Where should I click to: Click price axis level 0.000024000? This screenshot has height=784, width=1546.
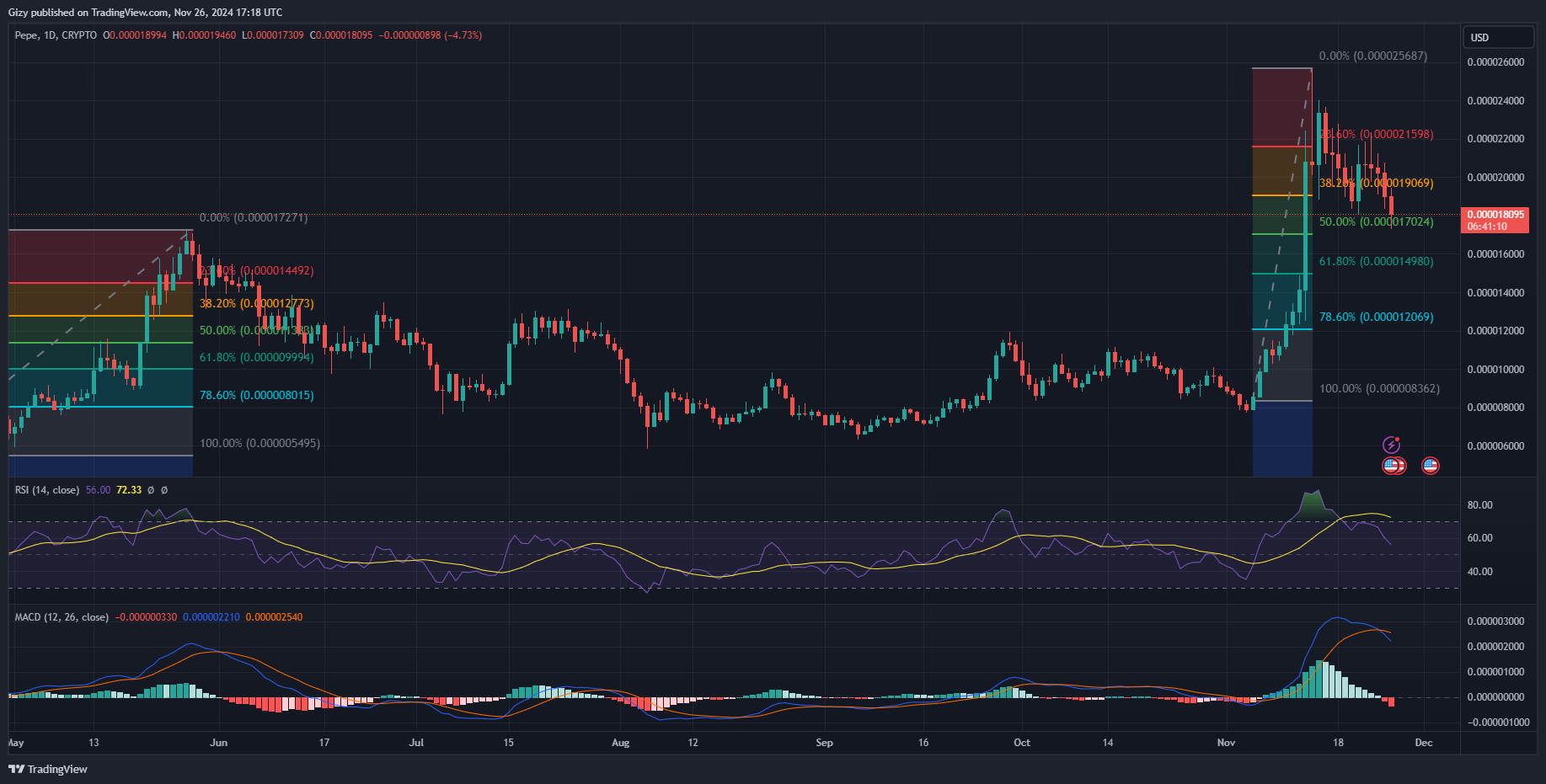click(x=1495, y=101)
